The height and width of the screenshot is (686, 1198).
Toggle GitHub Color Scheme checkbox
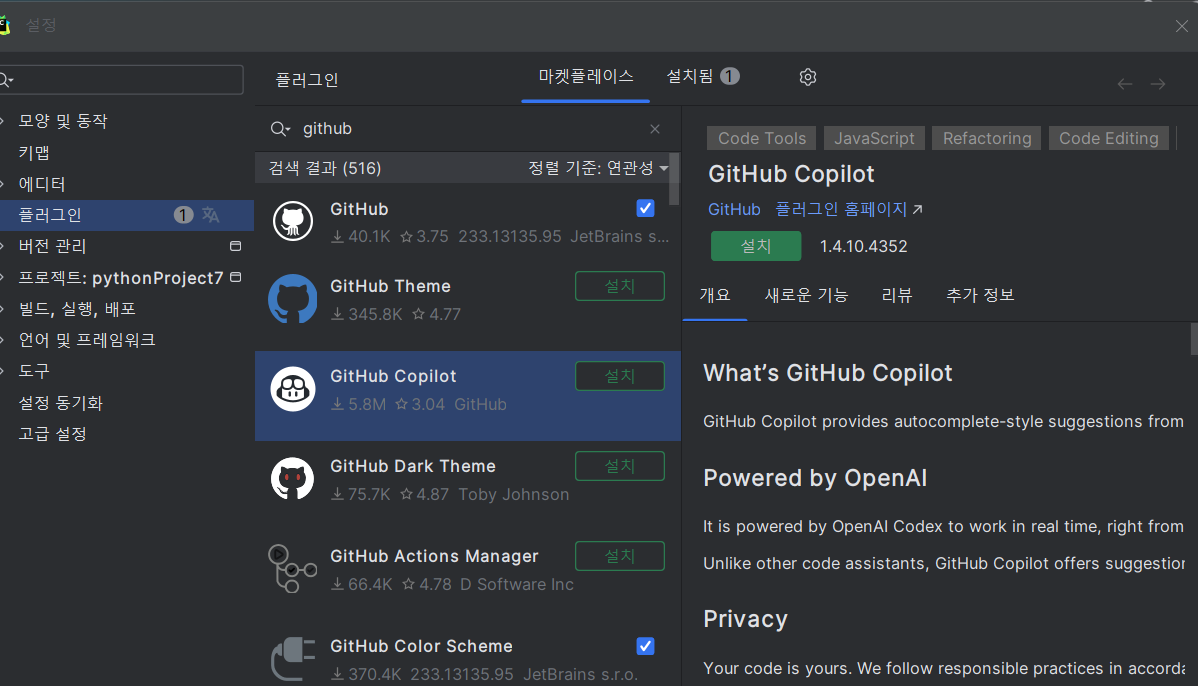point(645,646)
